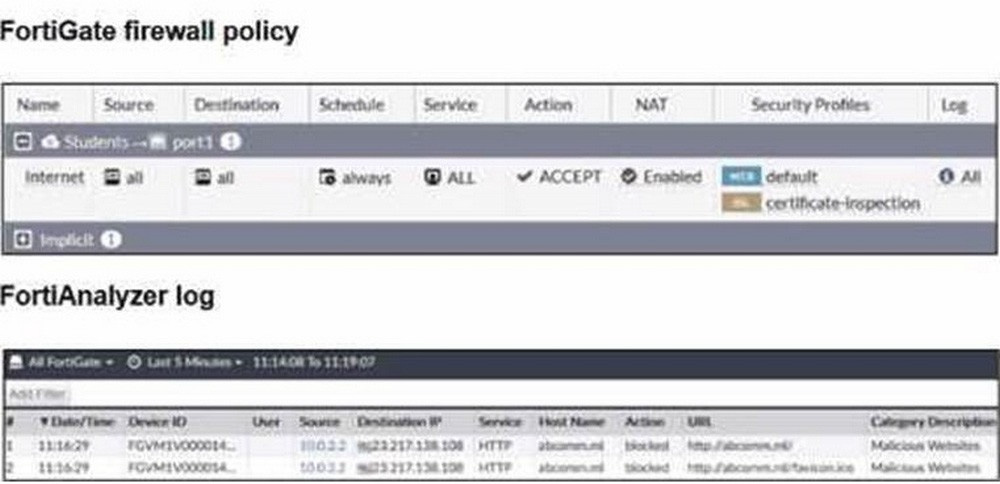Click the Destination column header
Image resolution: width=1000 pixels, height=484 pixels.
coord(237,105)
